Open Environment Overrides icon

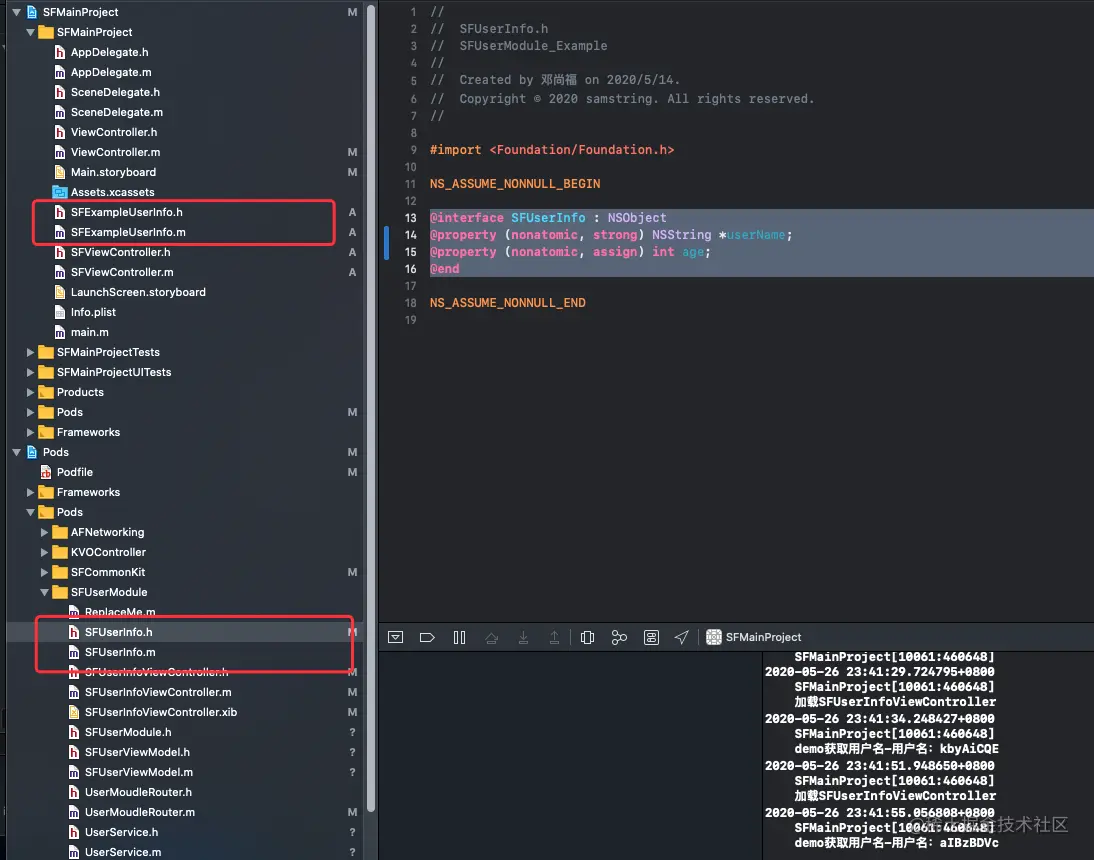651,637
